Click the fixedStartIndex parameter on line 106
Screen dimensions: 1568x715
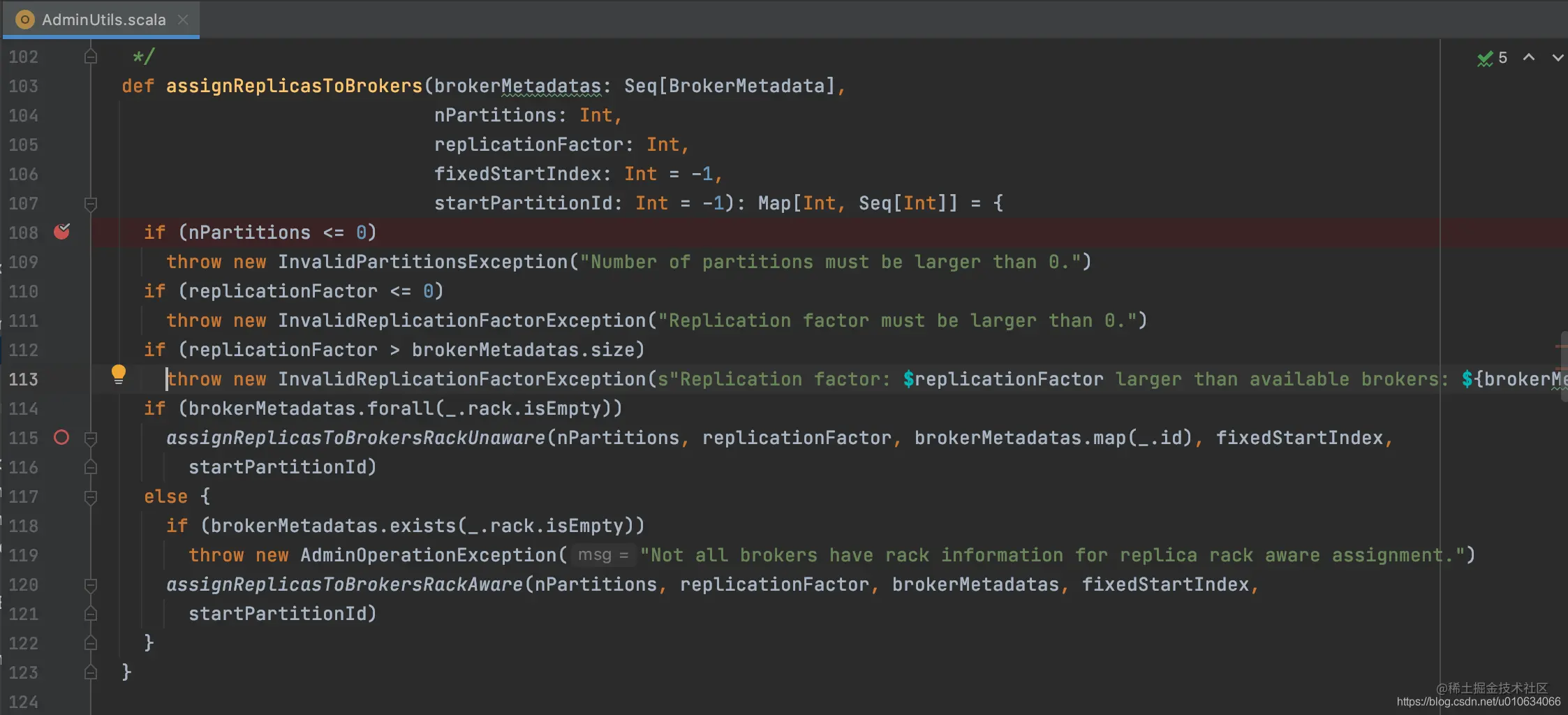pyautogui.click(x=518, y=174)
